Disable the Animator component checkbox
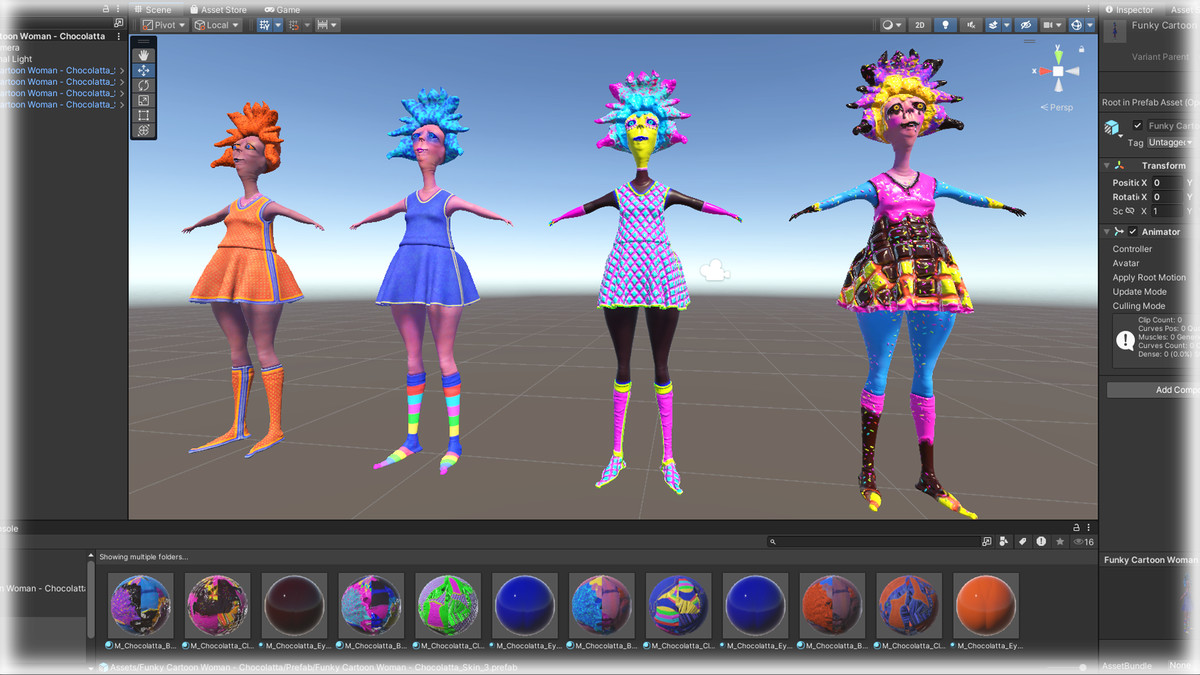The image size is (1200, 675). (x=1133, y=232)
